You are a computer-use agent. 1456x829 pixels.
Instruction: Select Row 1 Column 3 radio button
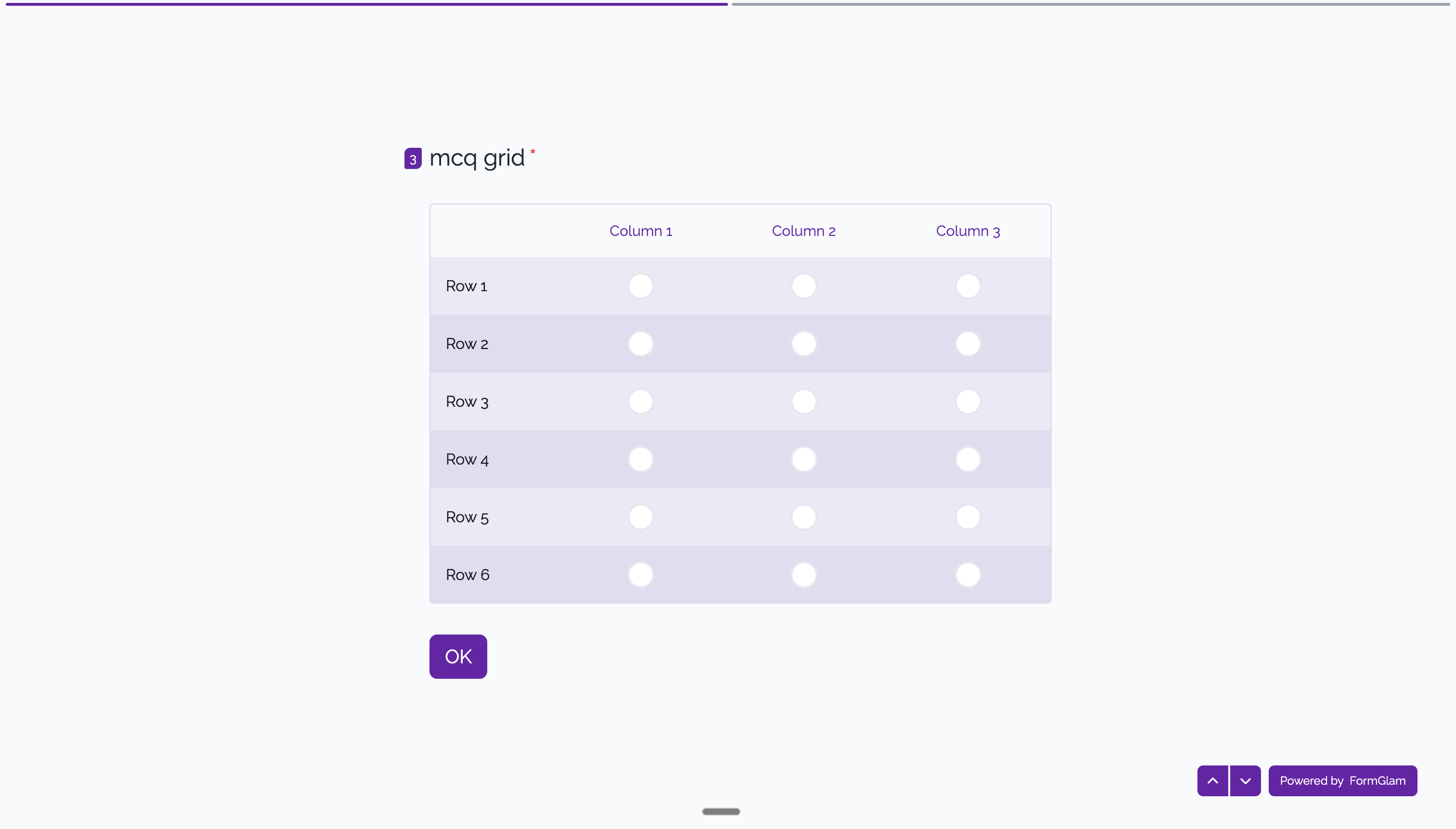coord(967,286)
